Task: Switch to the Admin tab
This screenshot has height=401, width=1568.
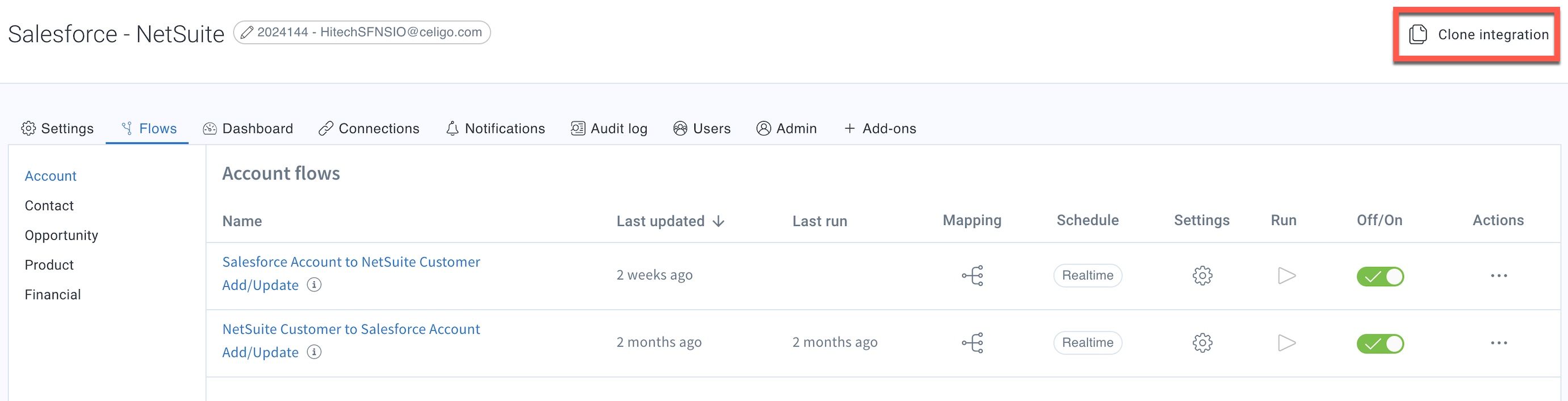Action: (786, 128)
